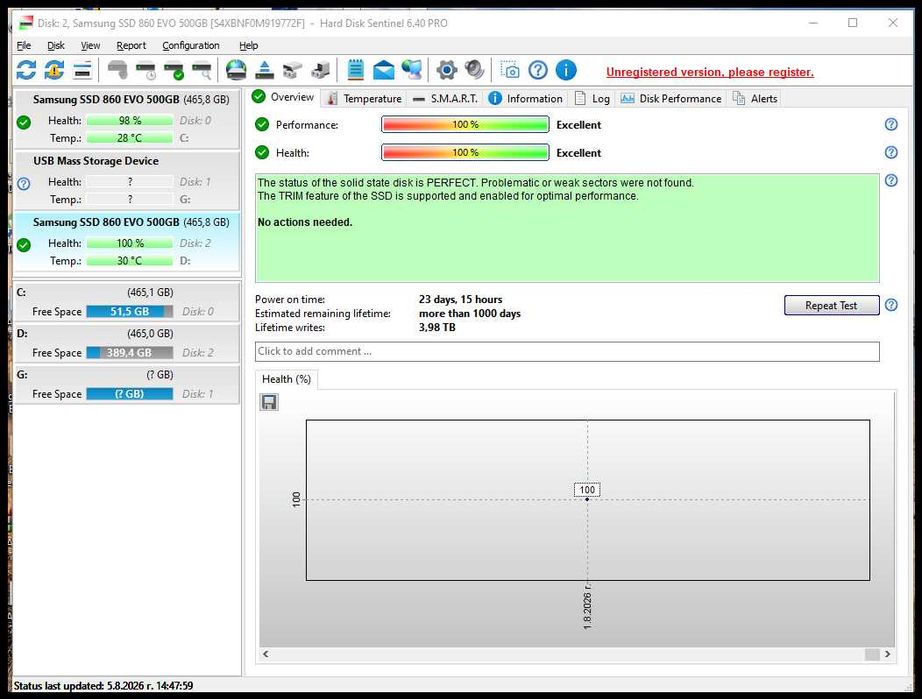
Task: Click the Health 100 % gradient bar
Action: pos(465,153)
